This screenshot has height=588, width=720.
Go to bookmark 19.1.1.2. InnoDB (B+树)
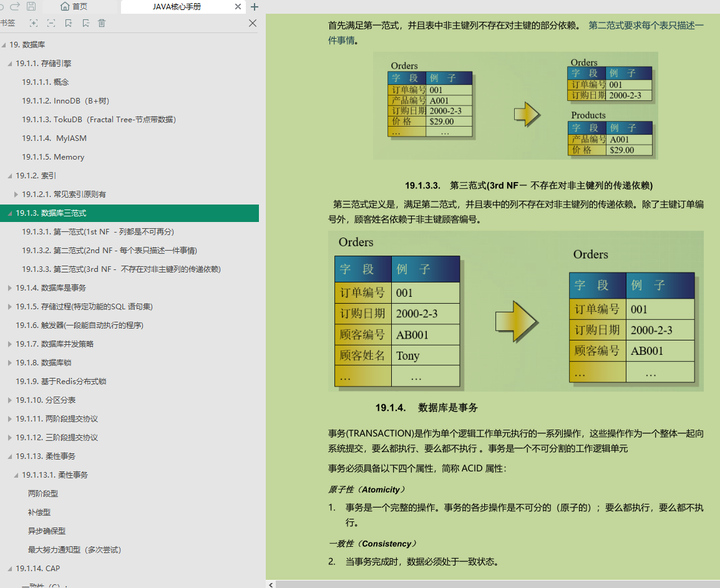coord(65,101)
